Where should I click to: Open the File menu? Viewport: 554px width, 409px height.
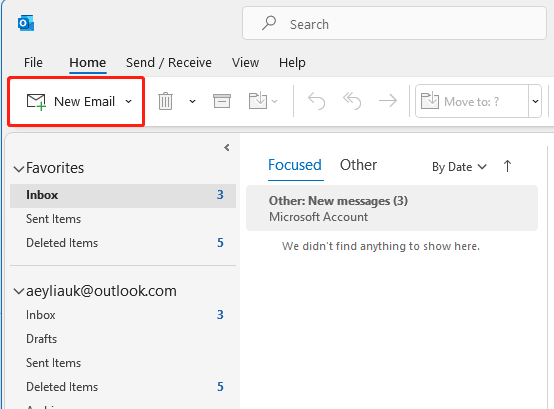click(33, 63)
